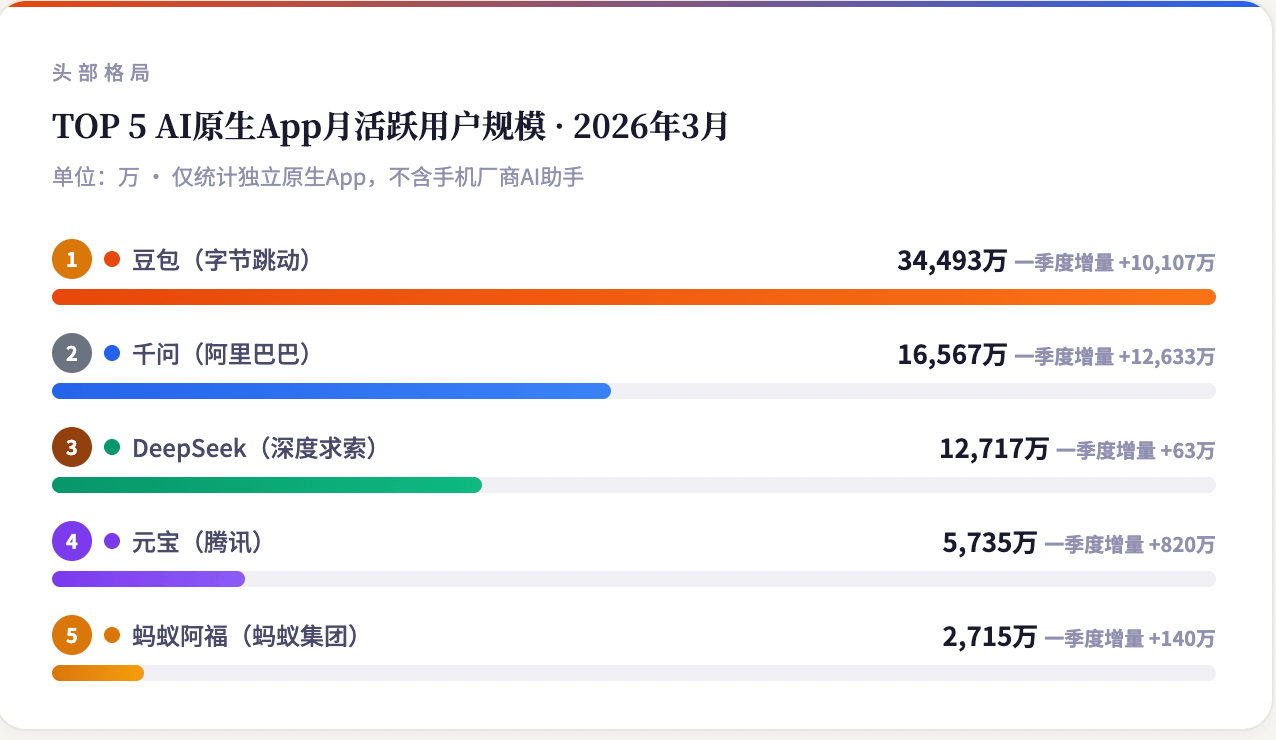Click the 34,493万 value
The height and width of the screenshot is (740, 1276).
click(x=951, y=262)
